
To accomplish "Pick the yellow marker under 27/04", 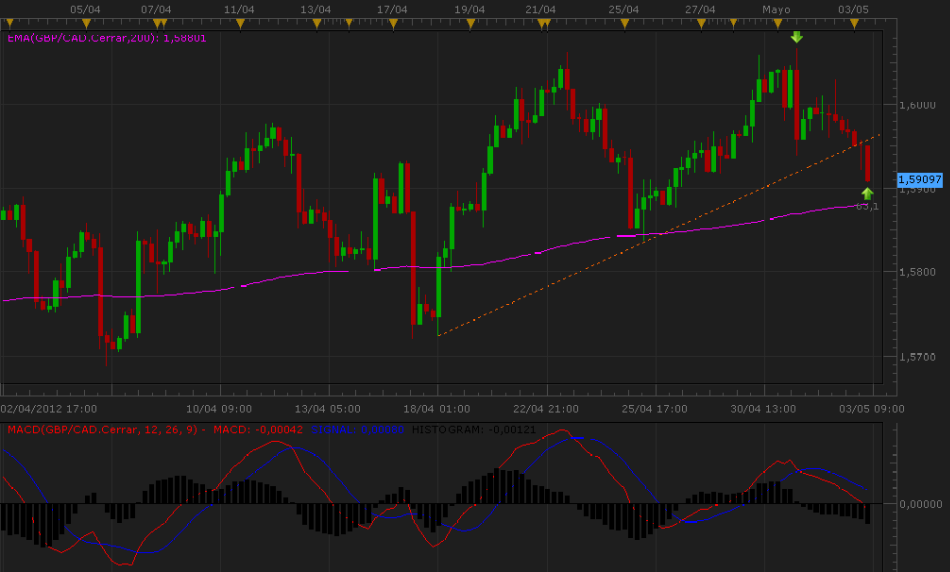I will click(x=700, y=22).
